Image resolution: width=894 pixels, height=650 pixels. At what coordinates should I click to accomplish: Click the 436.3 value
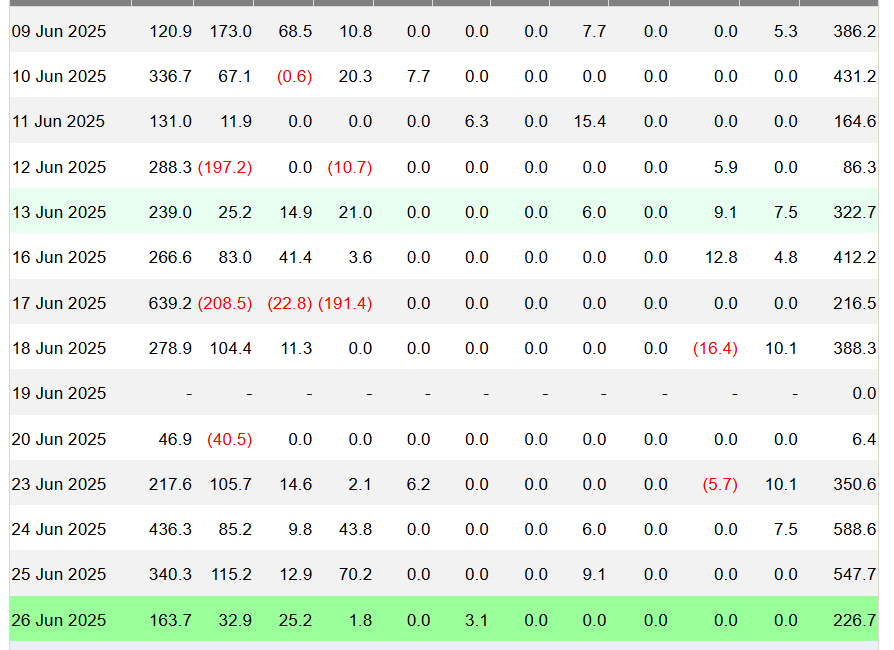170,529
